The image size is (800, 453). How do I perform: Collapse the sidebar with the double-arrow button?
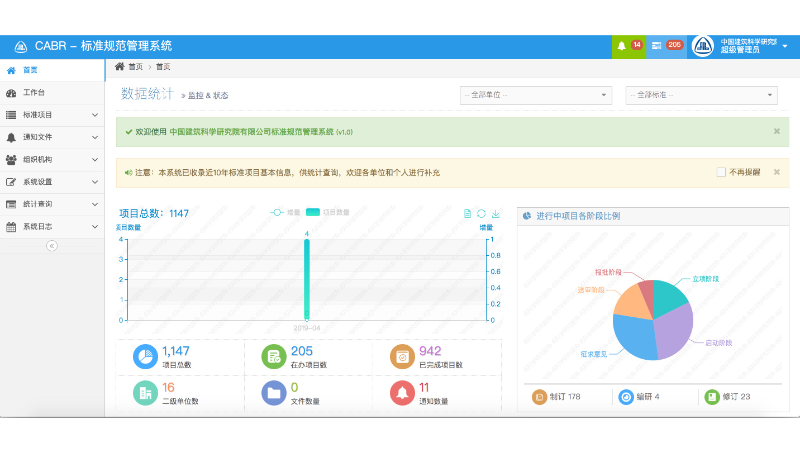point(52,246)
